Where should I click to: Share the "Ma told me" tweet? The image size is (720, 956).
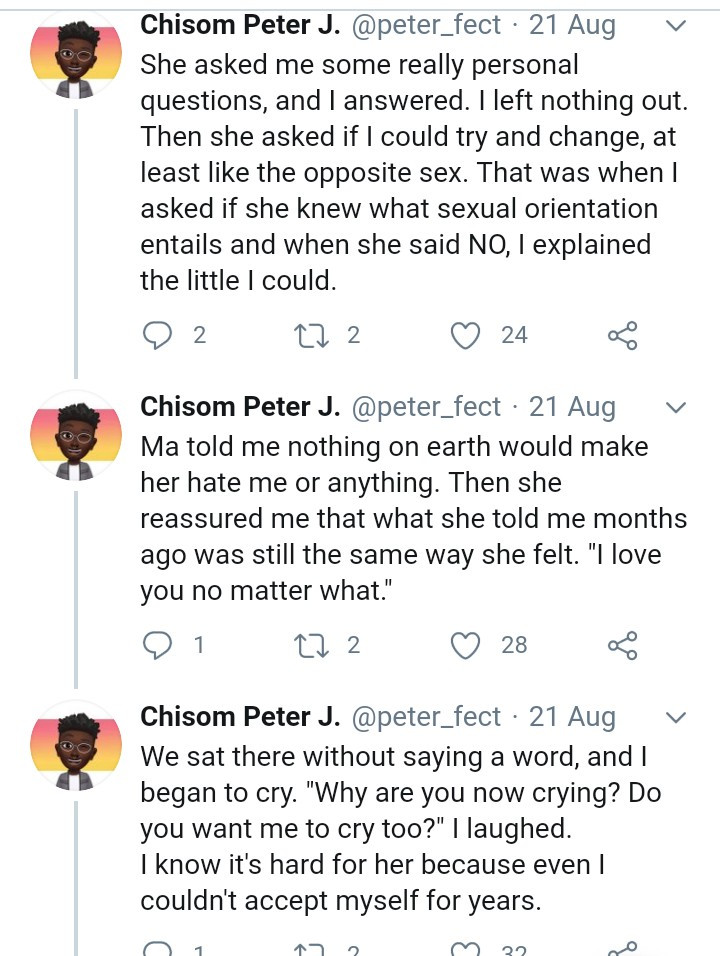pos(622,645)
